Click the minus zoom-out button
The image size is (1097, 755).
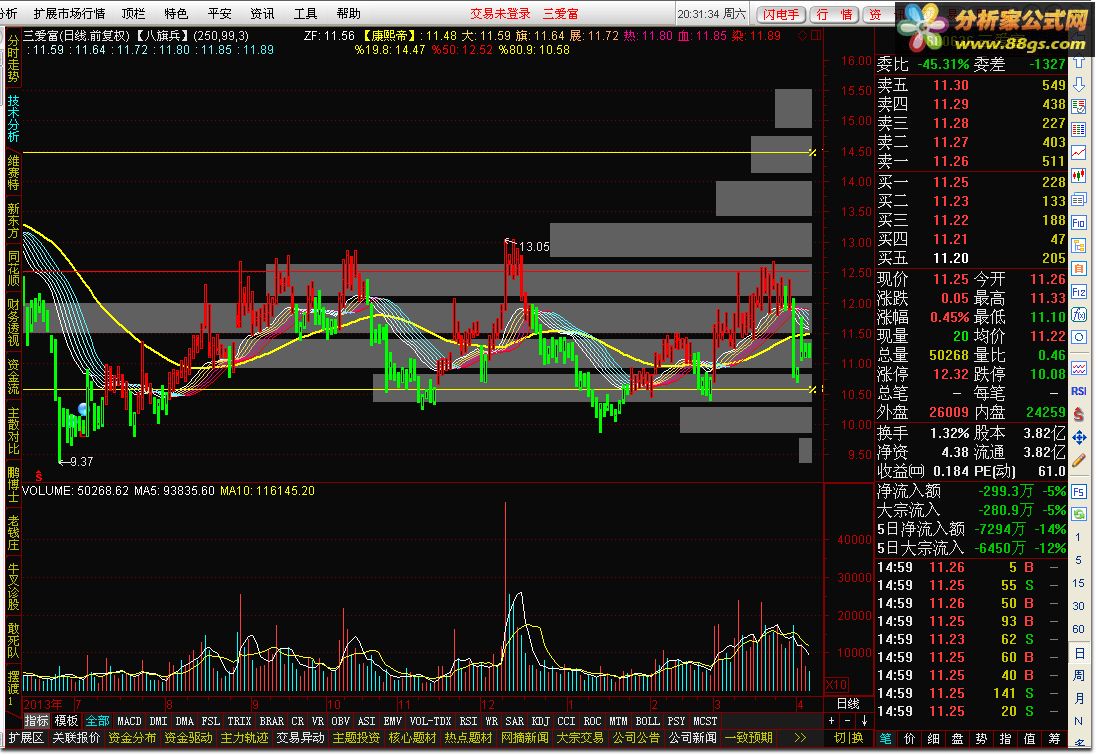click(847, 721)
